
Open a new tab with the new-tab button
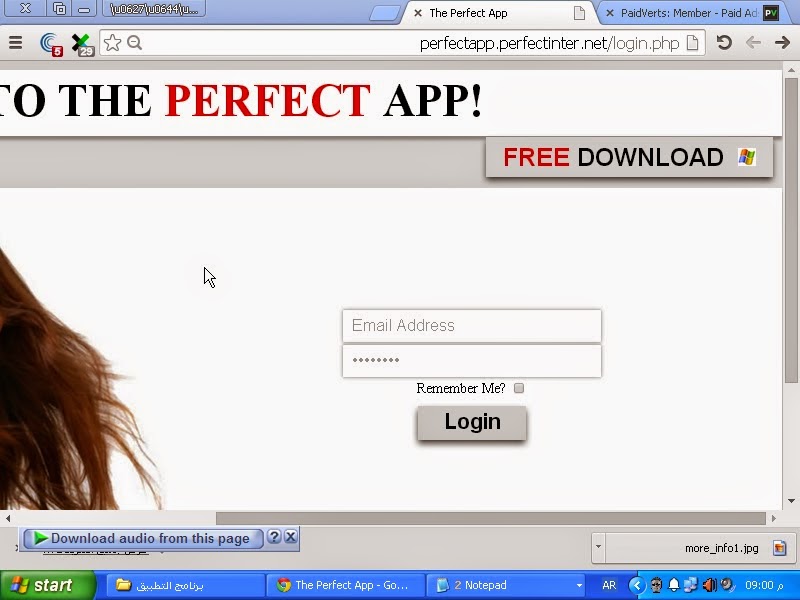(384, 13)
